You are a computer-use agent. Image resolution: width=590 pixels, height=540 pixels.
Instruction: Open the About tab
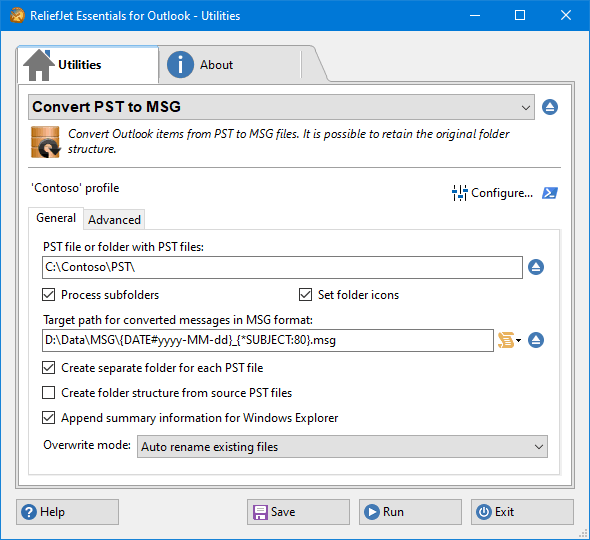216,65
